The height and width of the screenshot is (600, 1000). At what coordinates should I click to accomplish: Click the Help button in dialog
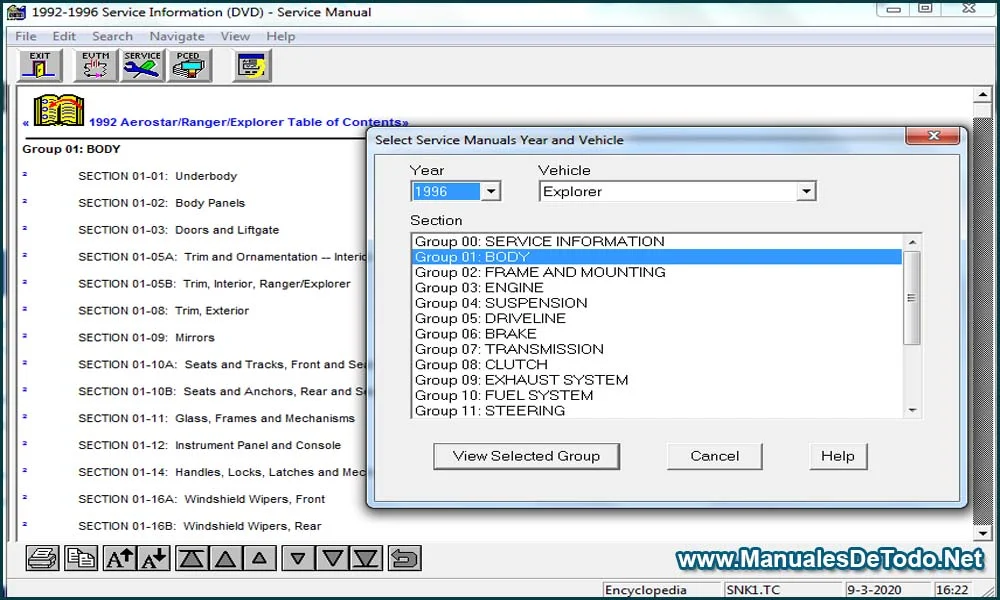point(838,457)
